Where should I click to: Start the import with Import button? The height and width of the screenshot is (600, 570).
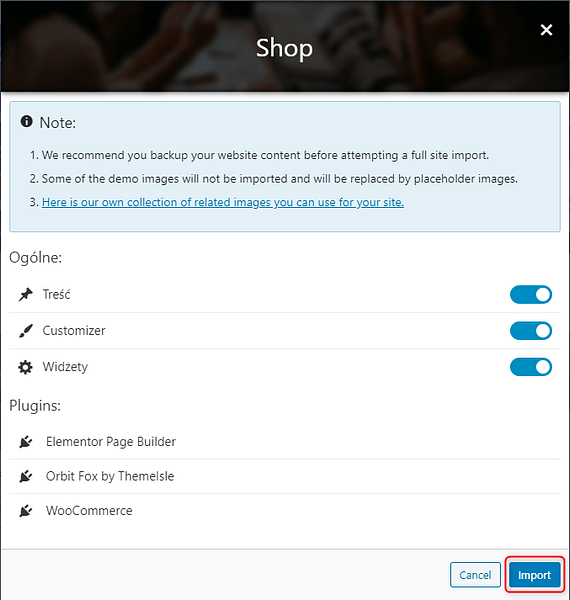click(x=534, y=575)
